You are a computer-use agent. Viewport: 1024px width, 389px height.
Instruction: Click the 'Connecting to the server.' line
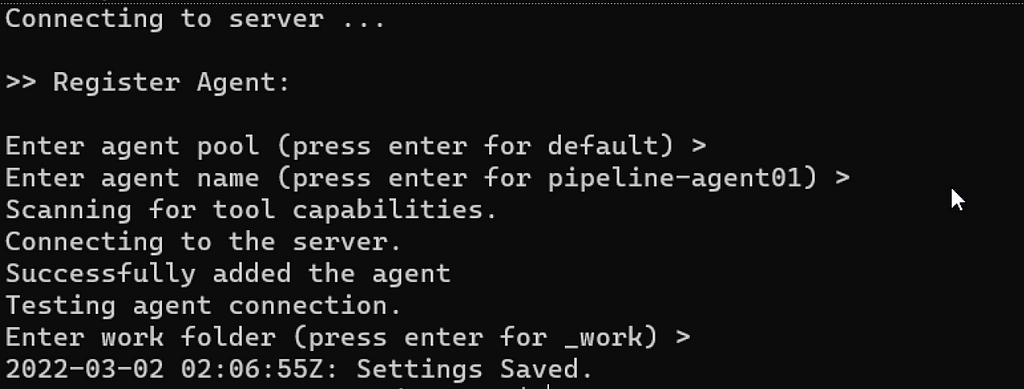(203, 242)
